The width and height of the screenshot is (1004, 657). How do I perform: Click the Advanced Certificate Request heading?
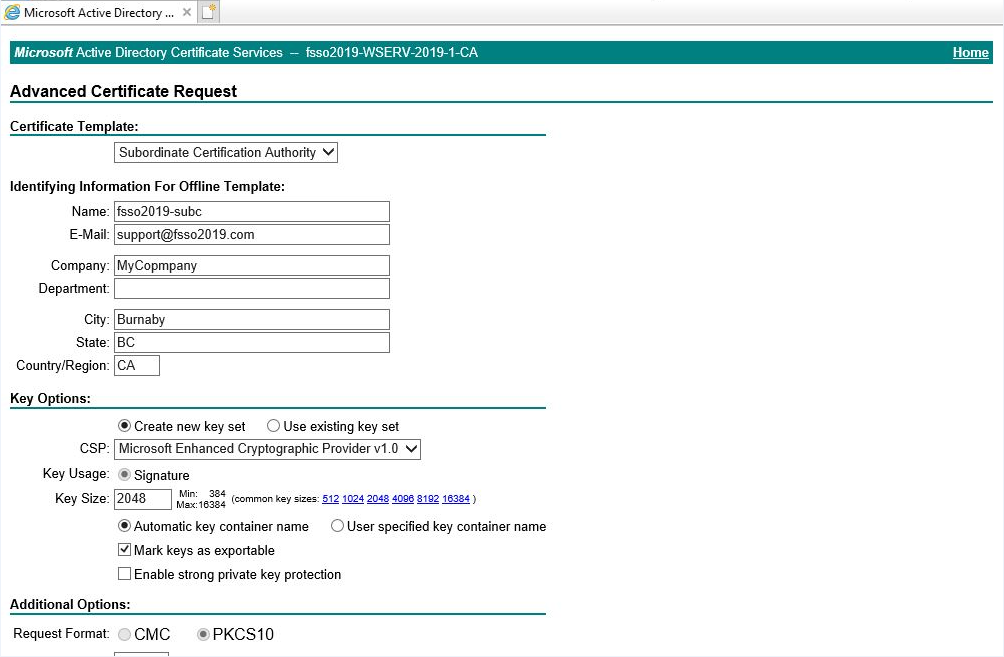click(x=123, y=92)
